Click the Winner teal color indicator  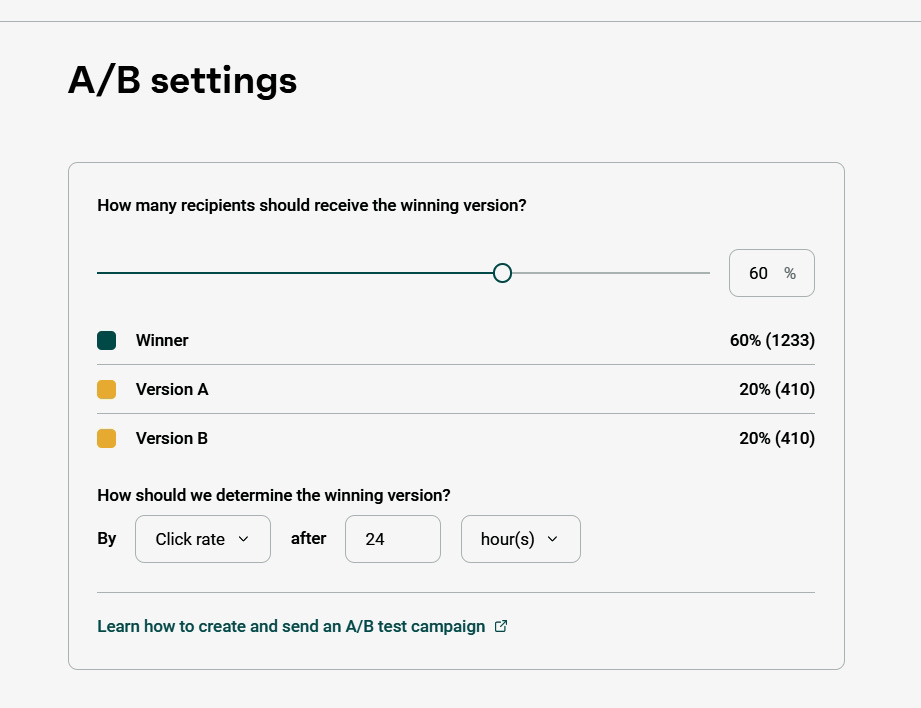[106, 340]
